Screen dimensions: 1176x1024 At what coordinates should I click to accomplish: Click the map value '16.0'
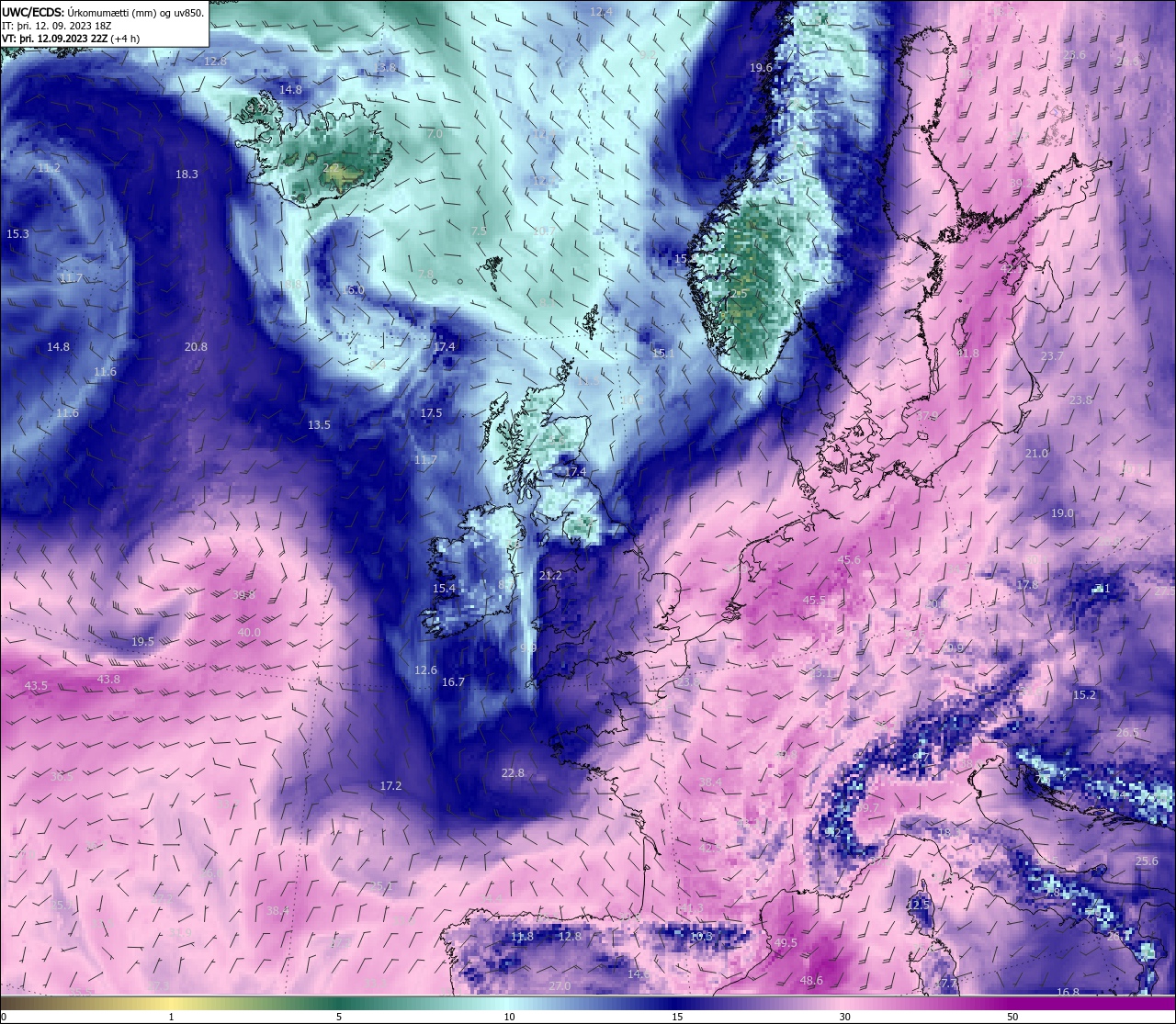354,290
